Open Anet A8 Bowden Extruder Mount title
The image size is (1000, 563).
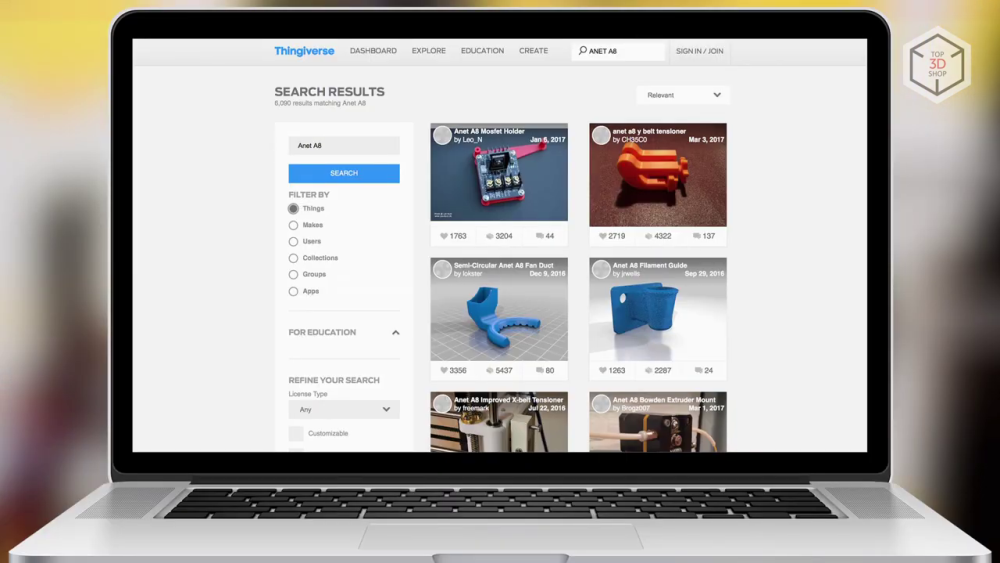(664, 400)
